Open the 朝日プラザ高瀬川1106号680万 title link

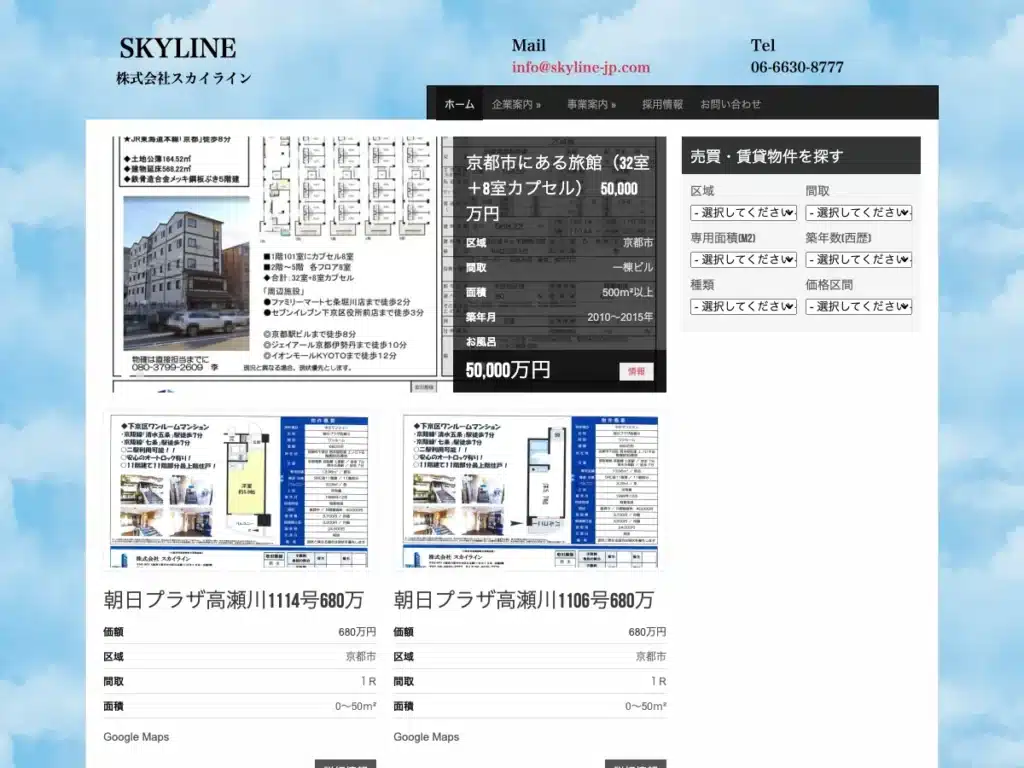coord(523,600)
